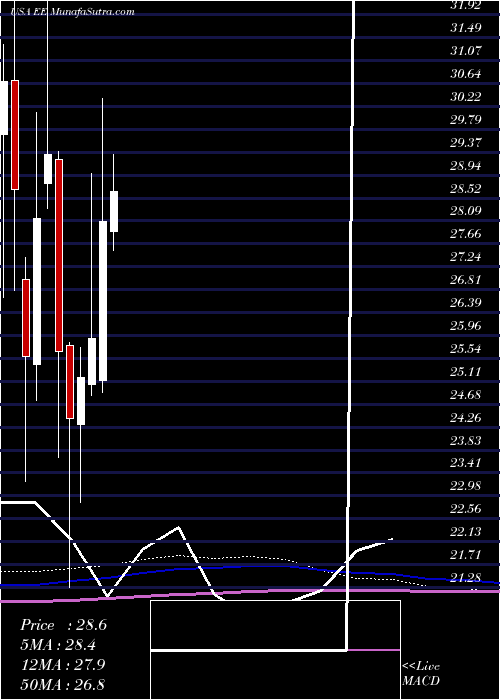Select the 22.98 price axis label

(466, 486)
